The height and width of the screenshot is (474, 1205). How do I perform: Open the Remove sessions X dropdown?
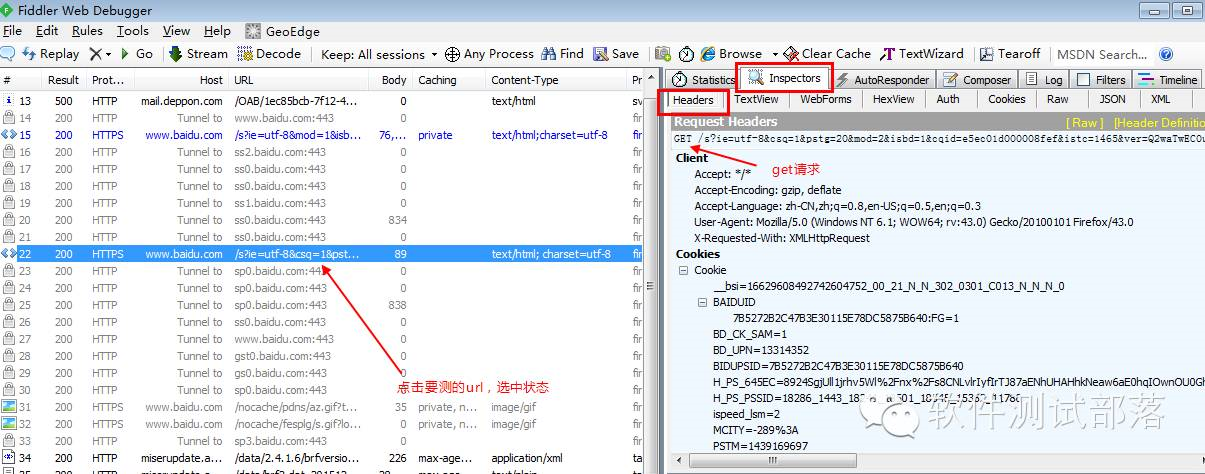pyautogui.click(x=100, y=54)
